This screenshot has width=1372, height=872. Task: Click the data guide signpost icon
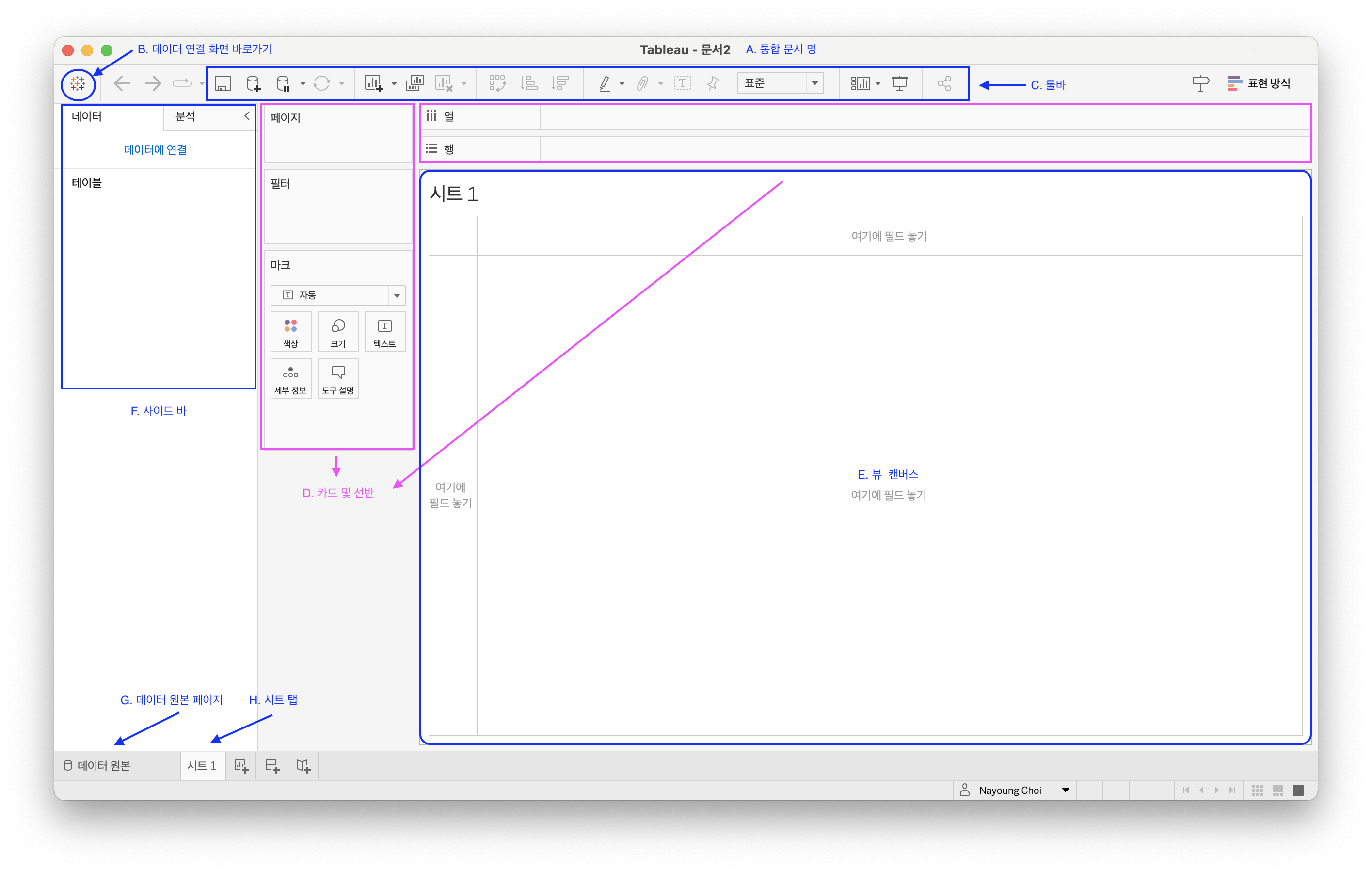tap(1200, 84)
